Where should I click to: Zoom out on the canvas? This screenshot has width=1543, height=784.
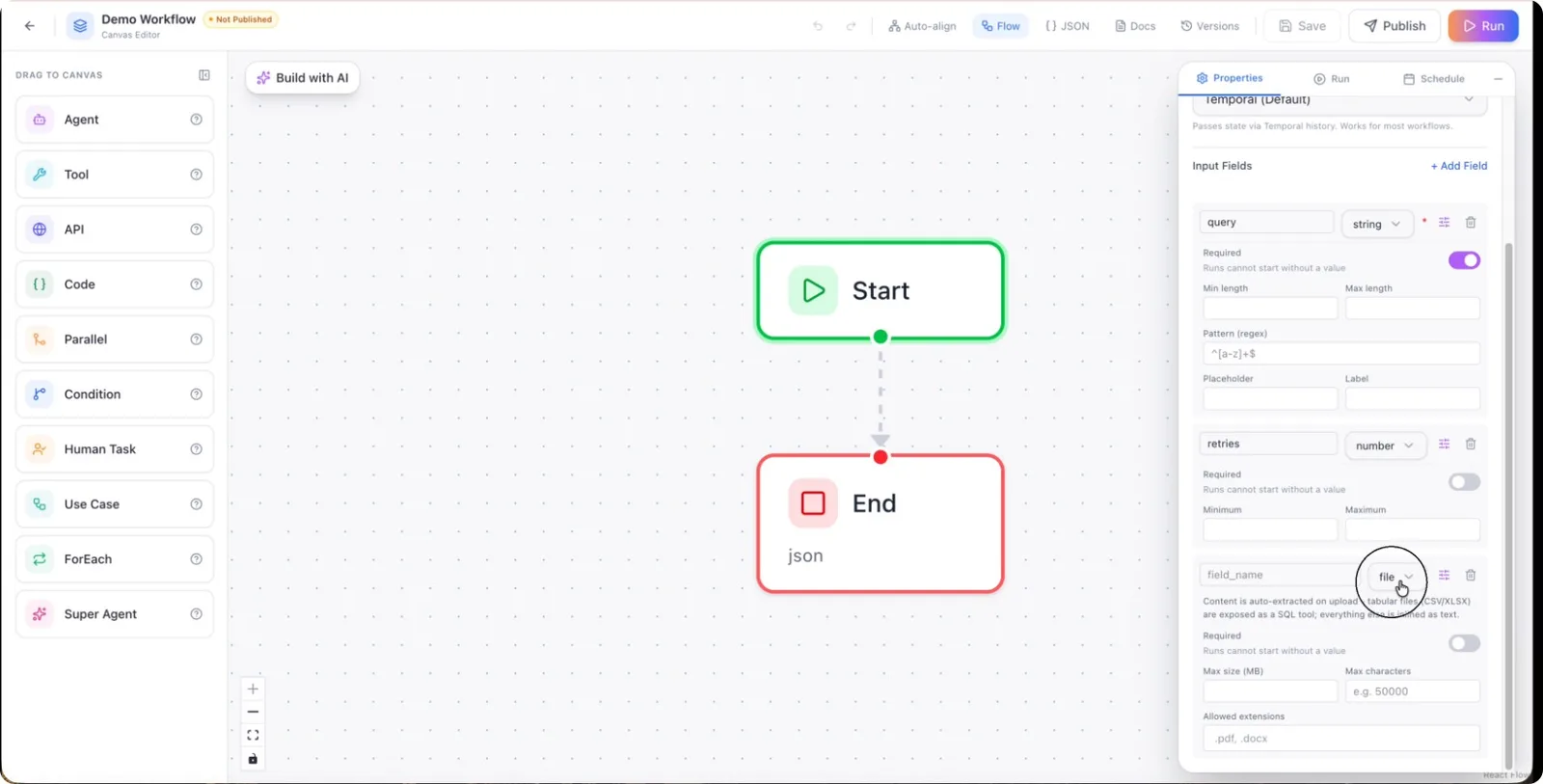(x=253, y=712)
